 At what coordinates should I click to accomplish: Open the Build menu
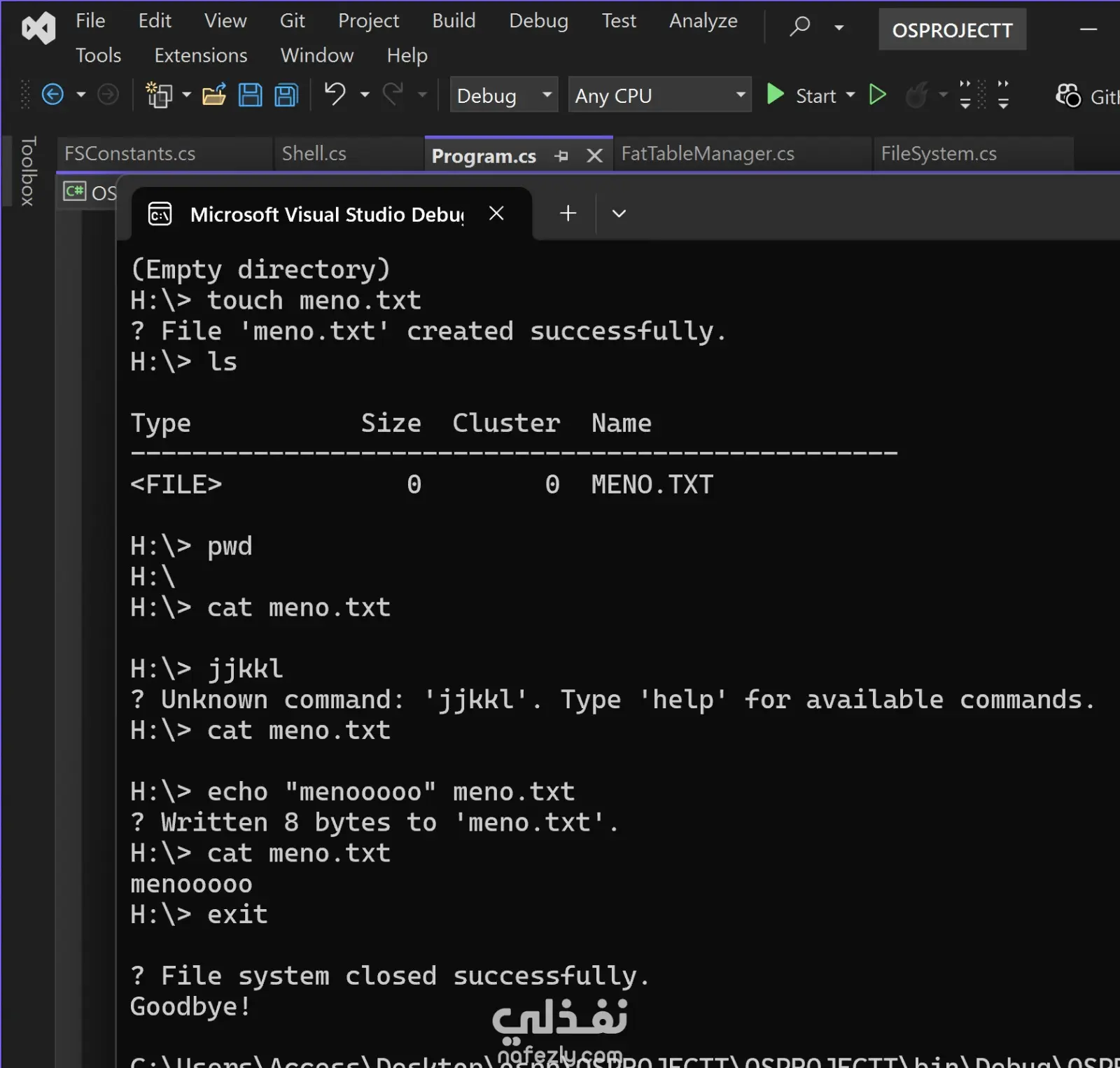[454, 21]
